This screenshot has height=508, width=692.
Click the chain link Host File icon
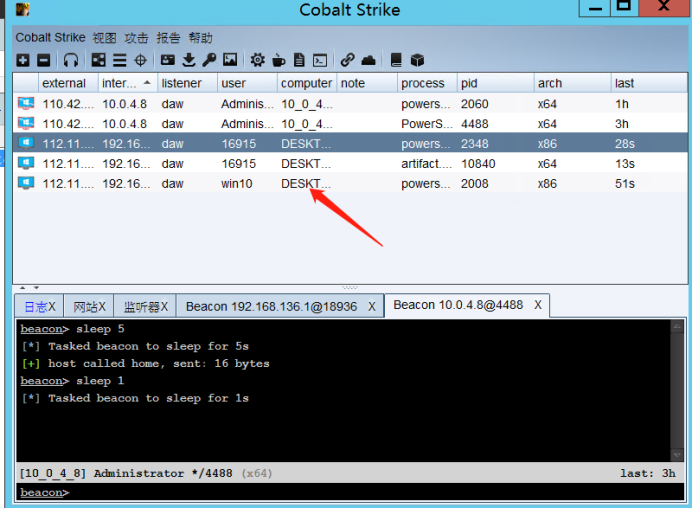(348, 60)
